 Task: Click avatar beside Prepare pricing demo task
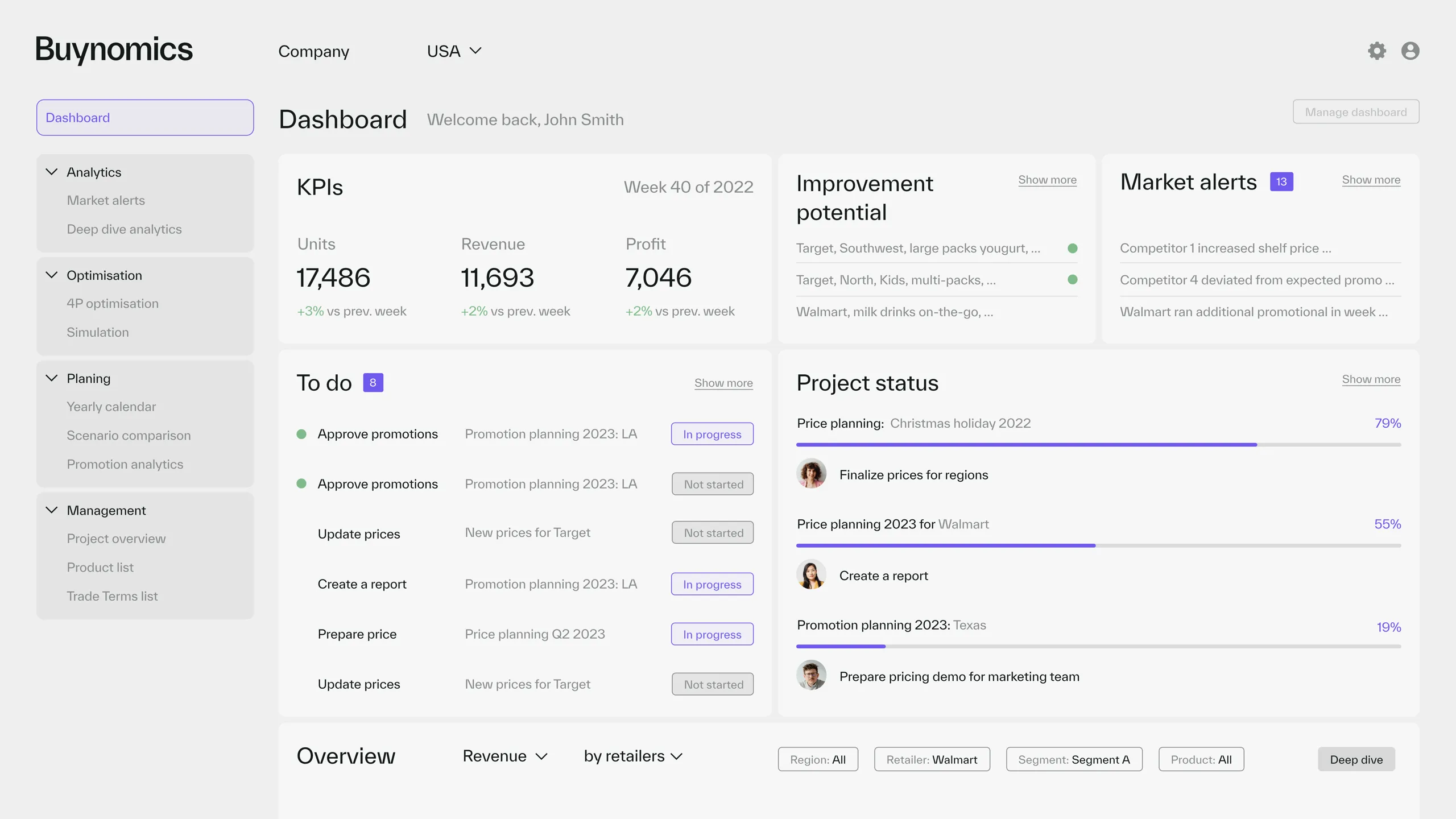(811, 676)
